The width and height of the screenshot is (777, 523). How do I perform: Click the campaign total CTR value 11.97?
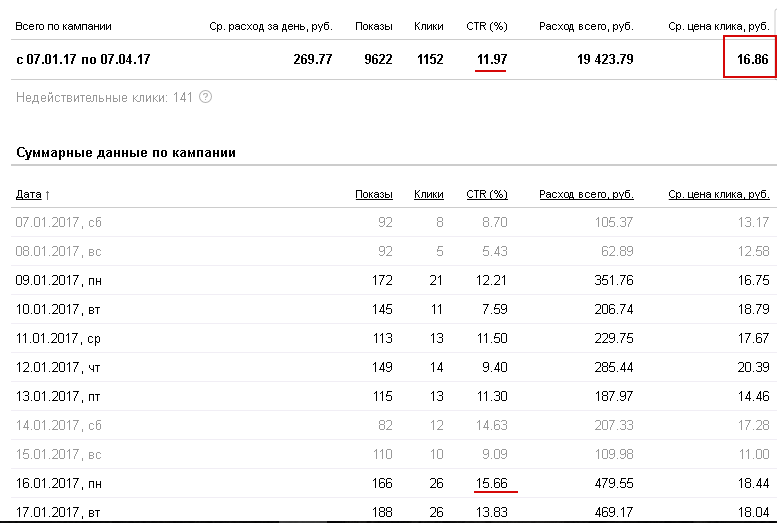pos(491,59)
